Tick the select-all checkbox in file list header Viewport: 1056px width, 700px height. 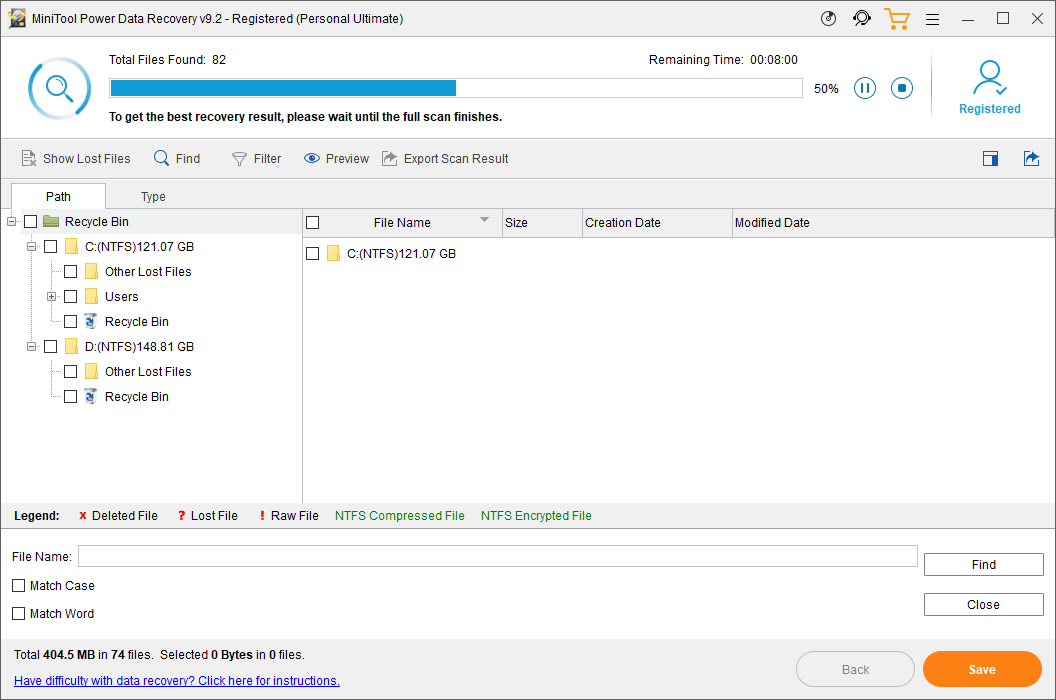(312, 222)
